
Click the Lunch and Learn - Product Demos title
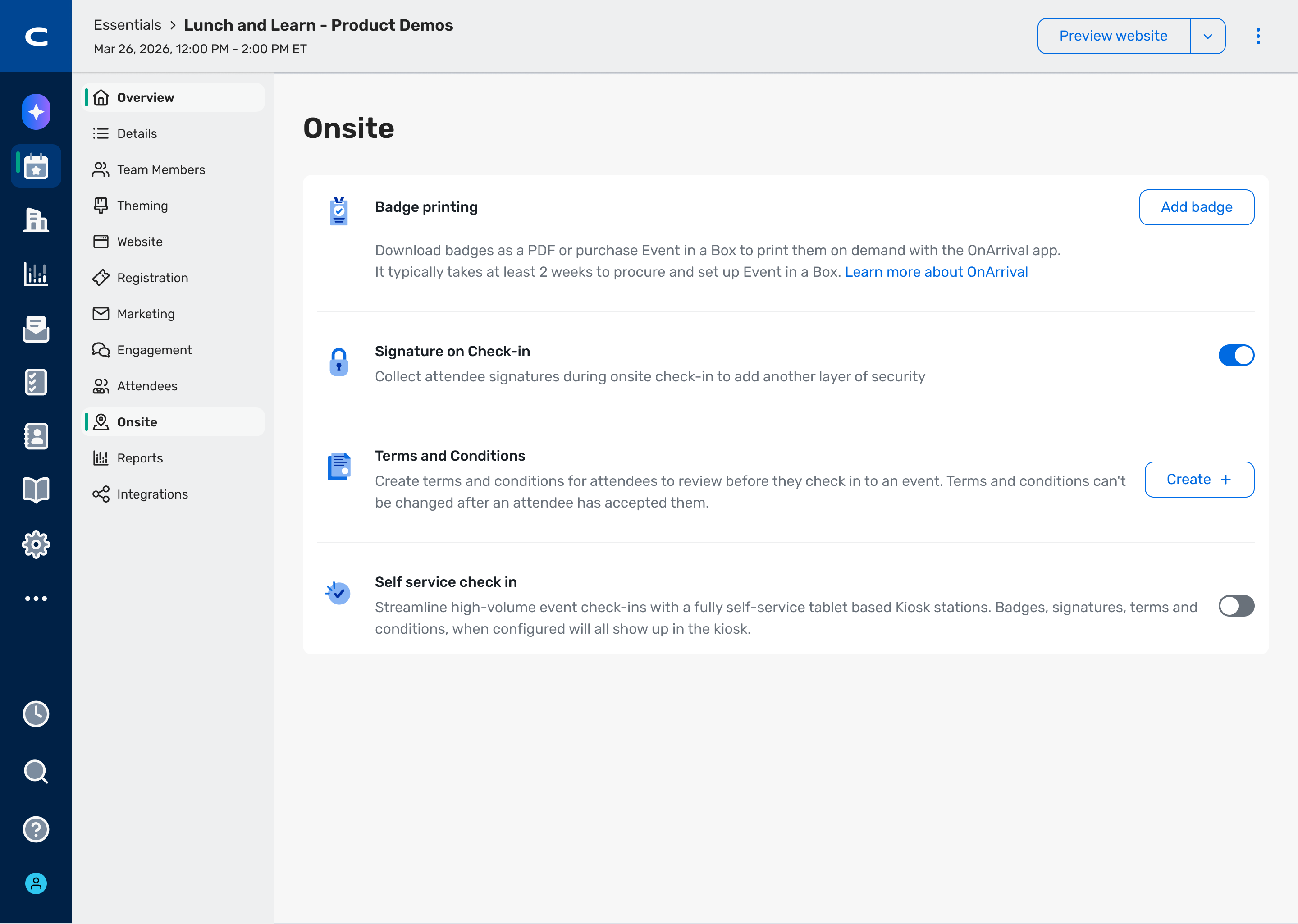[x=319, y=25]
